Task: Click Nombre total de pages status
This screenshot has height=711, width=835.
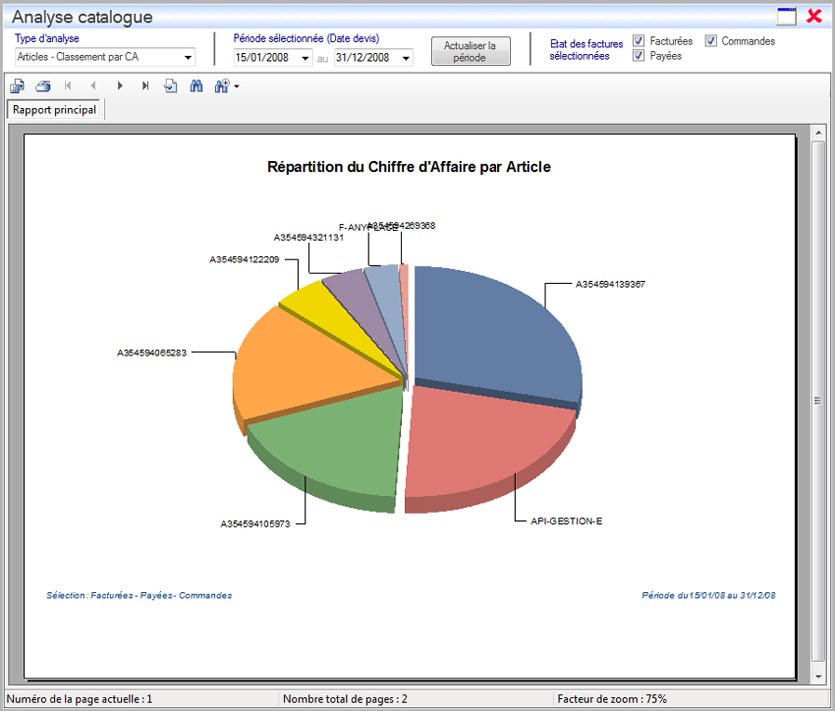Action: coord(345,699)
